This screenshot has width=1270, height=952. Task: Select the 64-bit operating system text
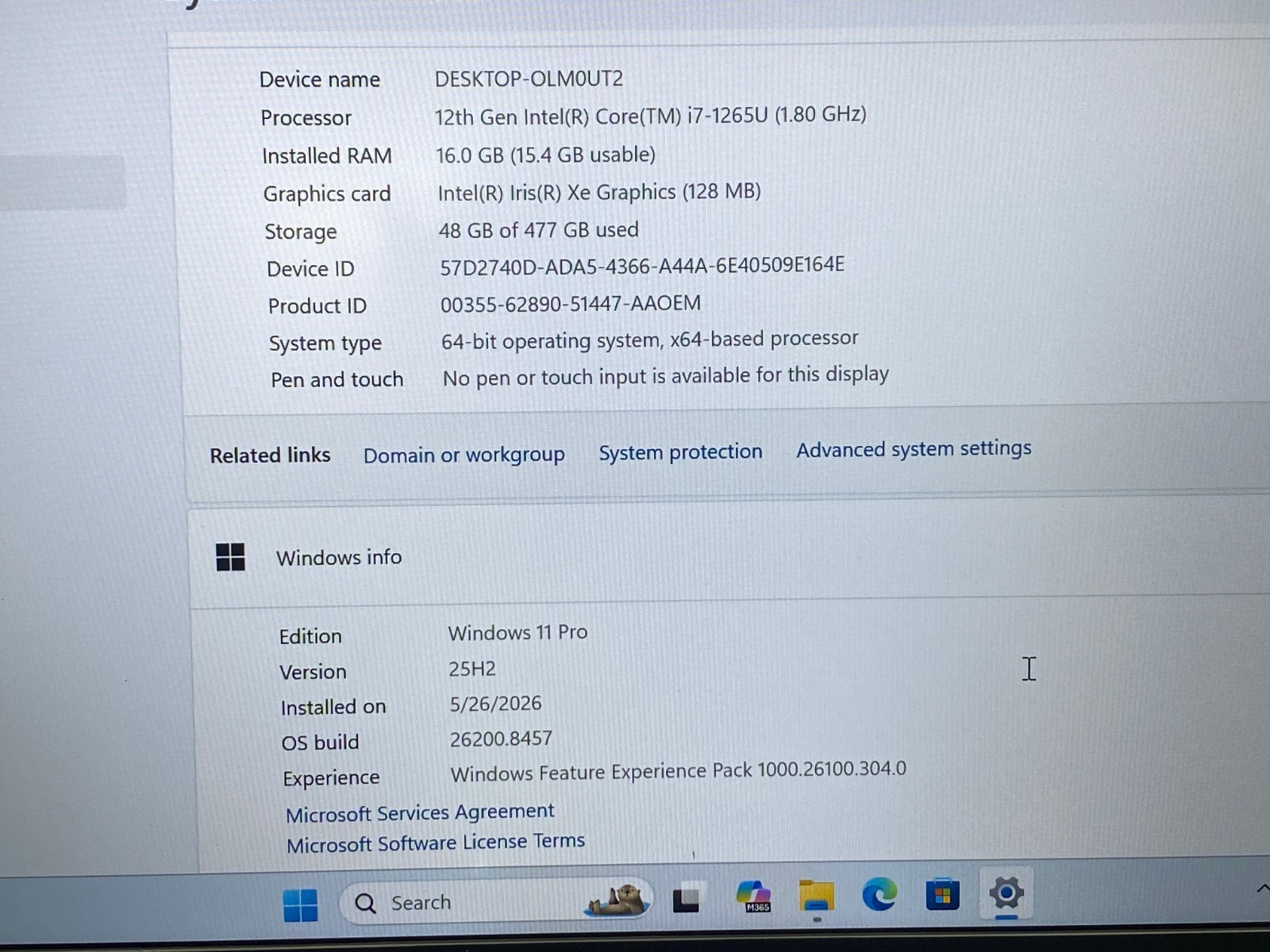click(x=649, y=340)
